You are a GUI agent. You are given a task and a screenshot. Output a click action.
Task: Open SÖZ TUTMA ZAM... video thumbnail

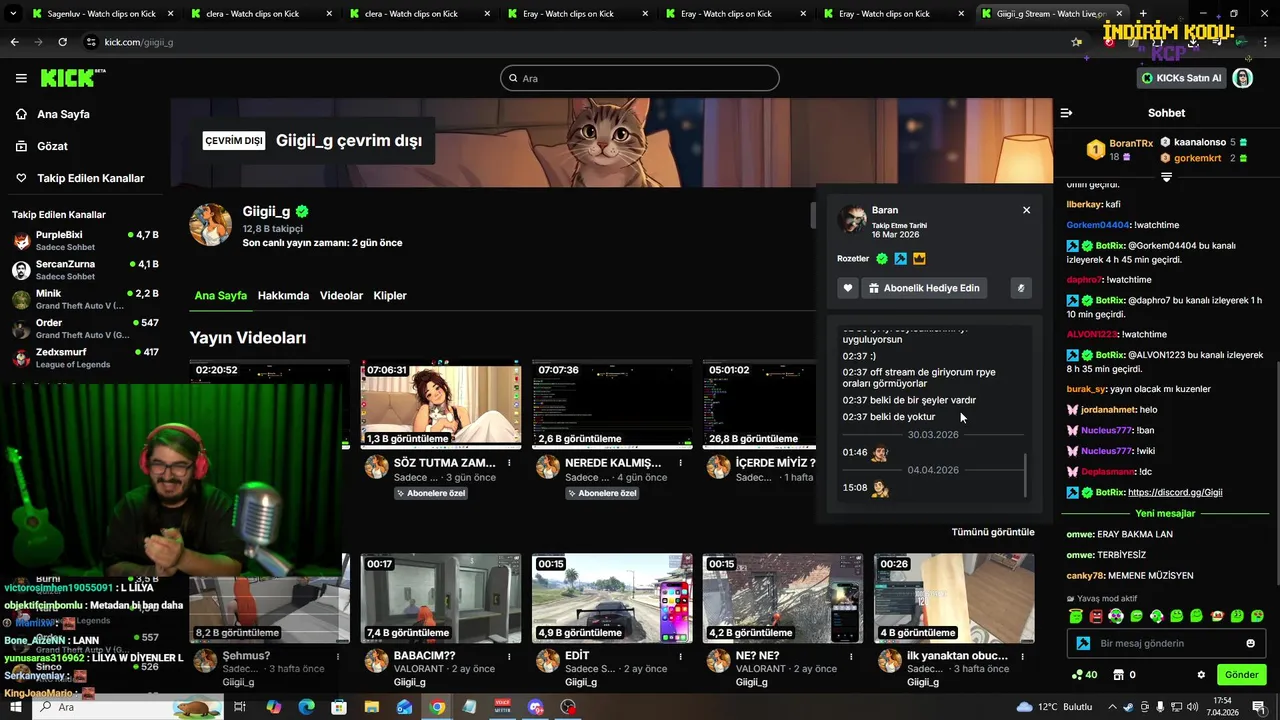[441, 405]
